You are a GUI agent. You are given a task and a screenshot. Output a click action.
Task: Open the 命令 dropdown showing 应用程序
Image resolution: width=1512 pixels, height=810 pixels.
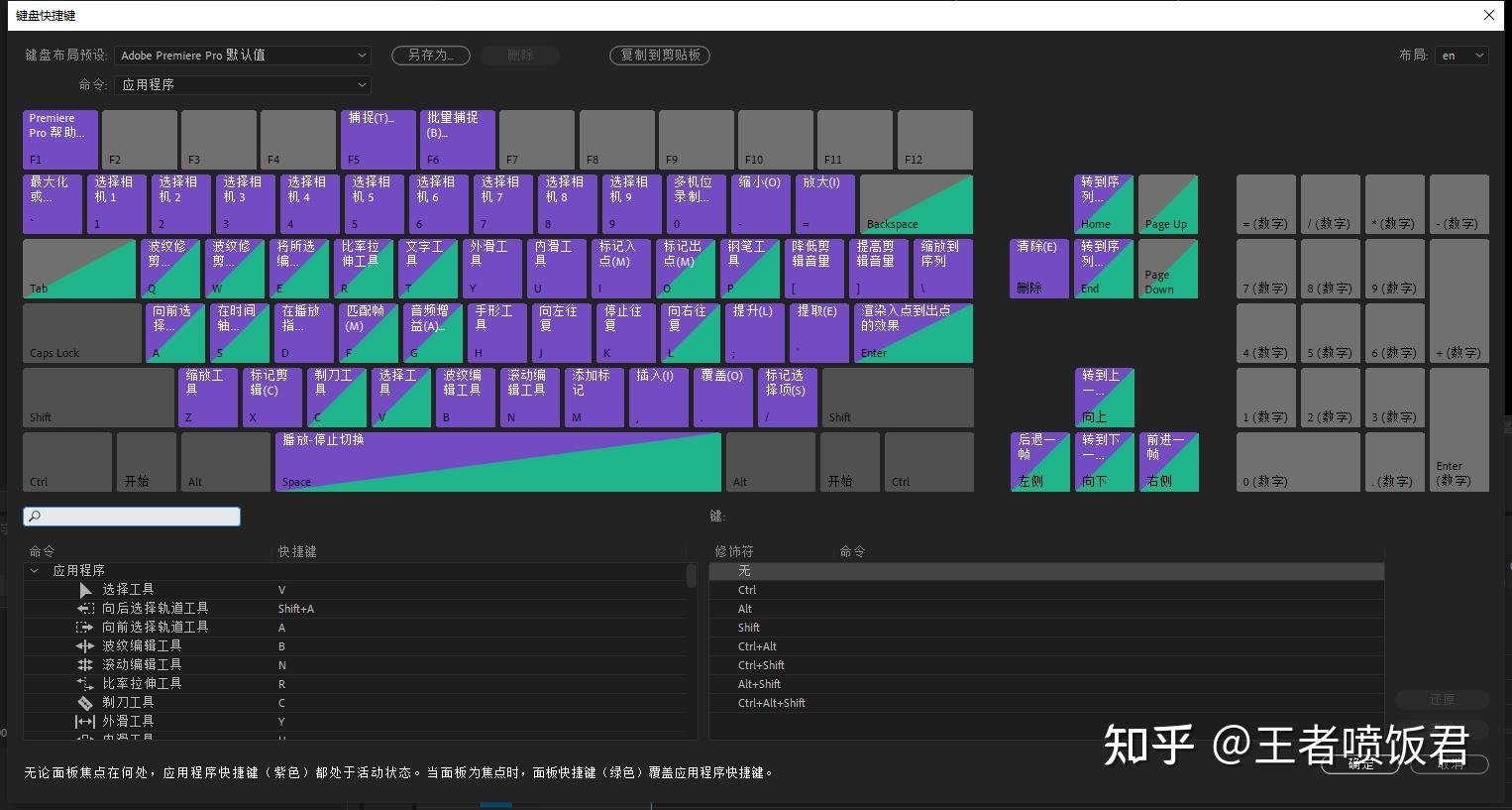click(243, 85)
